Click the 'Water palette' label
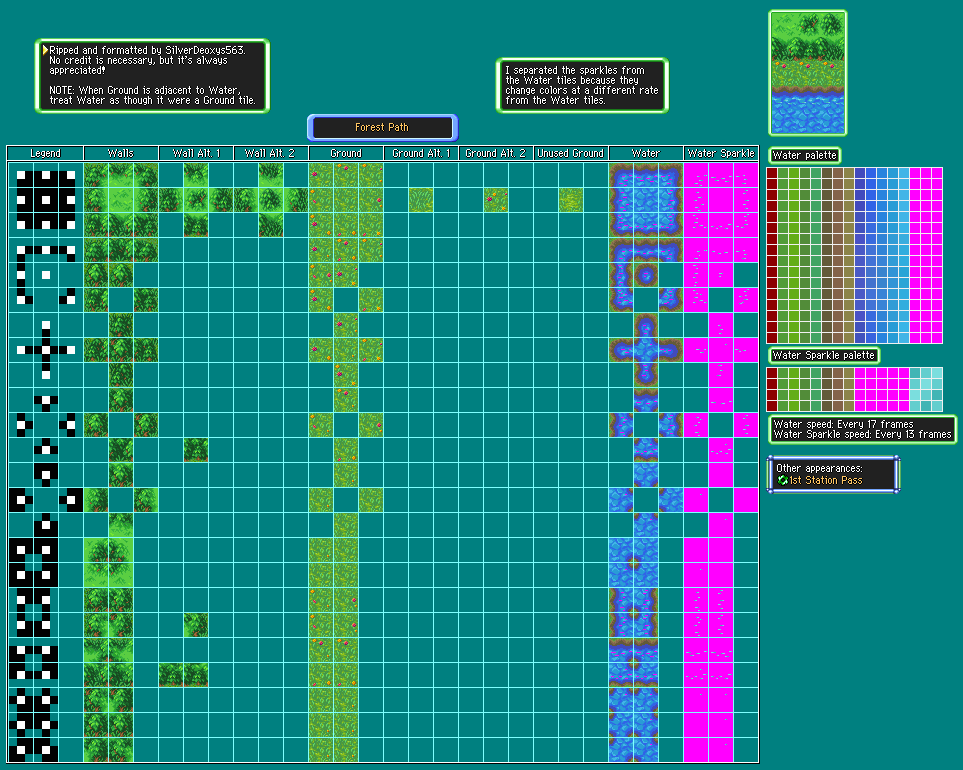The width and height of the screenshot is (963, 770). tap(804, 155)
